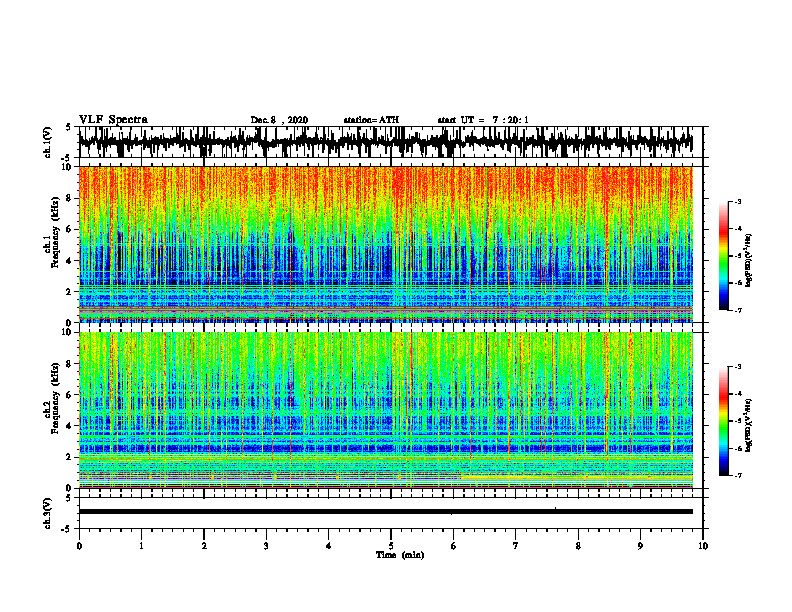Viewport: 792px width, 612px height.
Task: Click the "station=ATH" header label
Action: [x=371, y=120]
